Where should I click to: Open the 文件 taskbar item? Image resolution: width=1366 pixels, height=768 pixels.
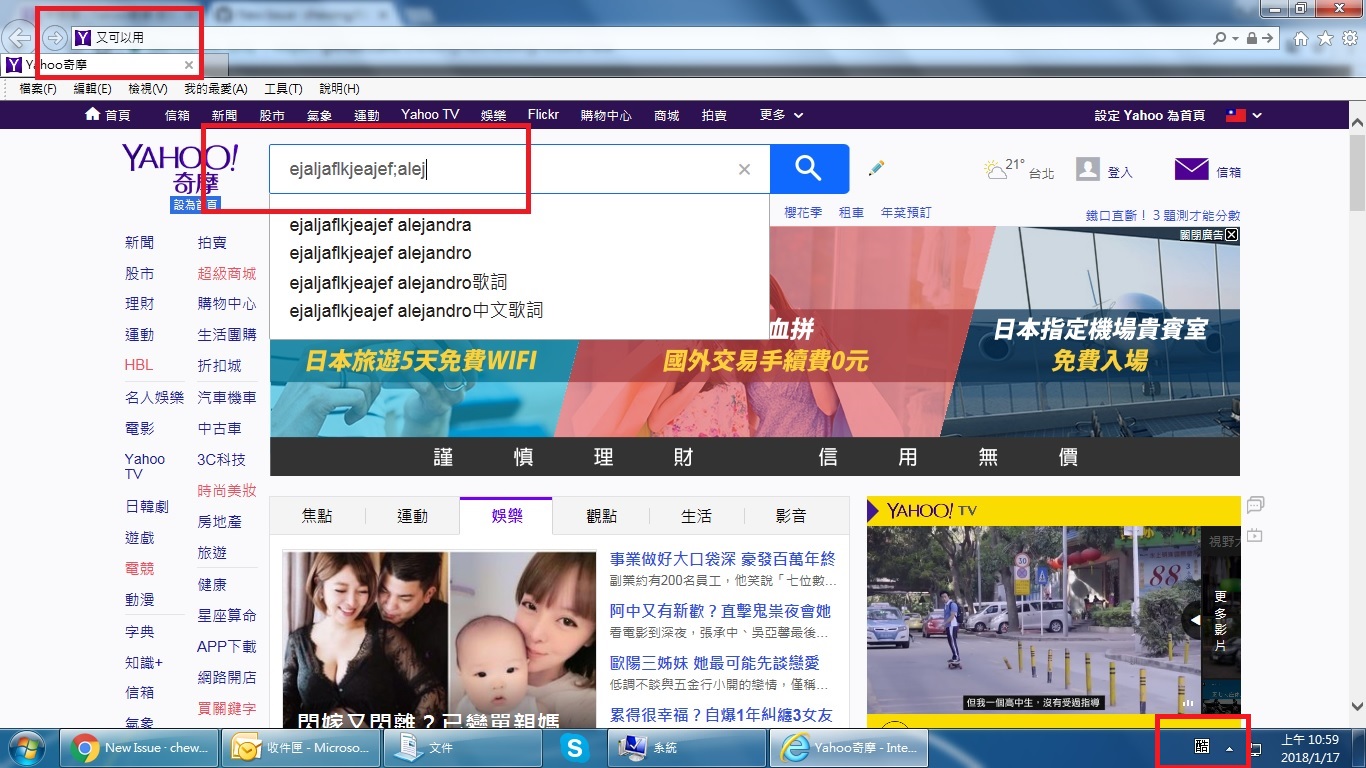click(x=463, y=747)
